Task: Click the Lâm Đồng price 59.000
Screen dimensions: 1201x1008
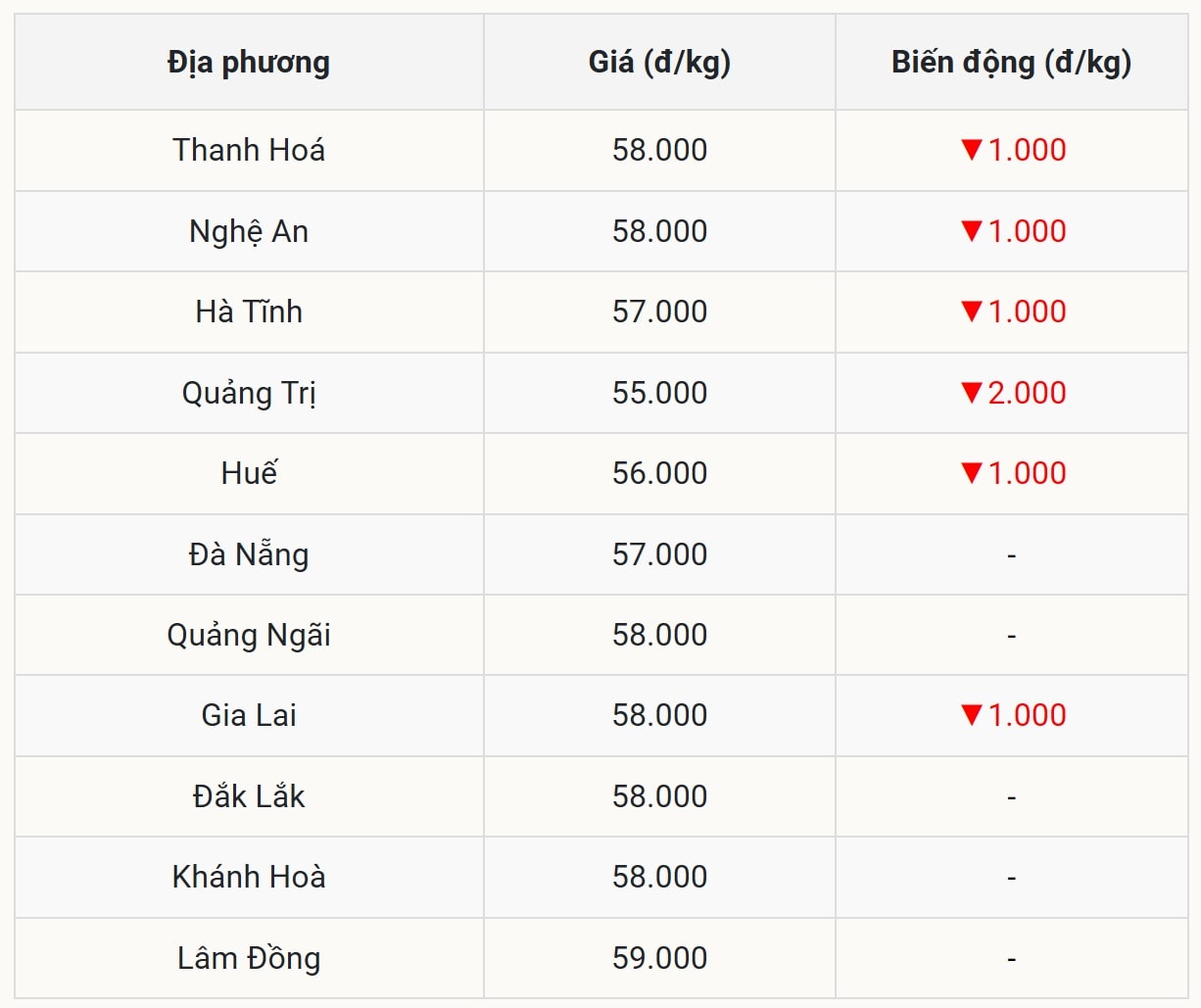Action: pos(659,958)
